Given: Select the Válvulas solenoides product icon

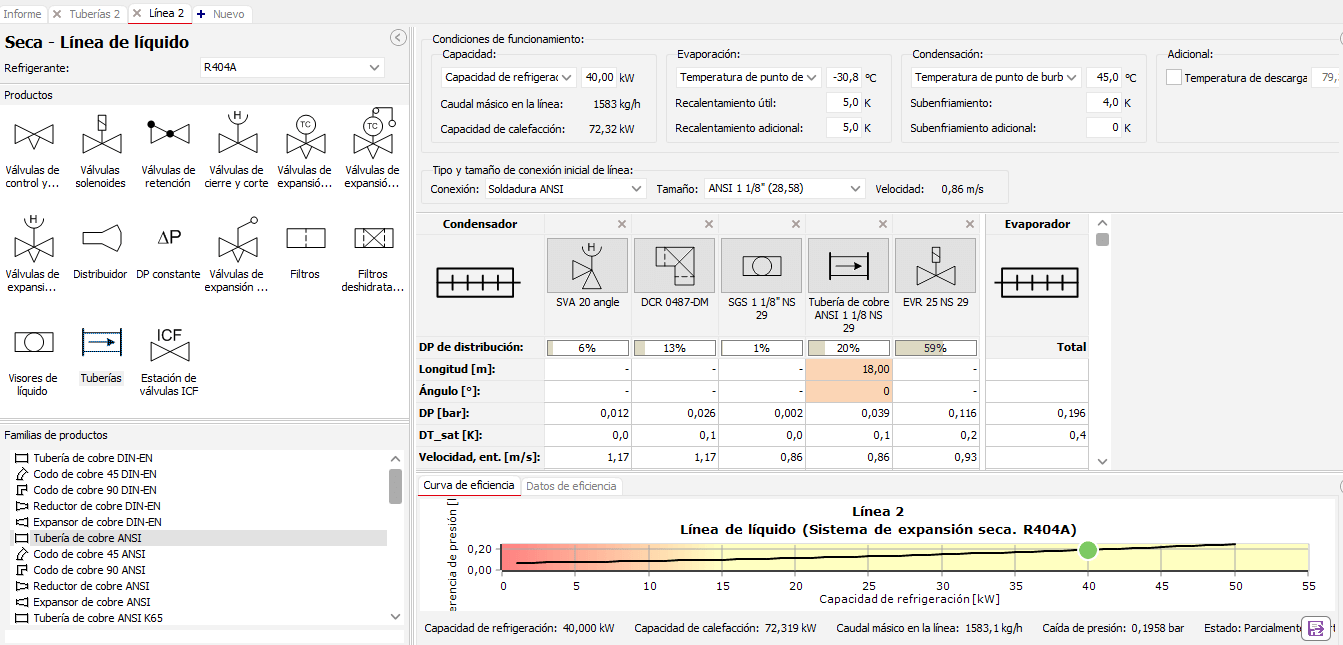Looking at the screenshot, I should pos(100,134).
